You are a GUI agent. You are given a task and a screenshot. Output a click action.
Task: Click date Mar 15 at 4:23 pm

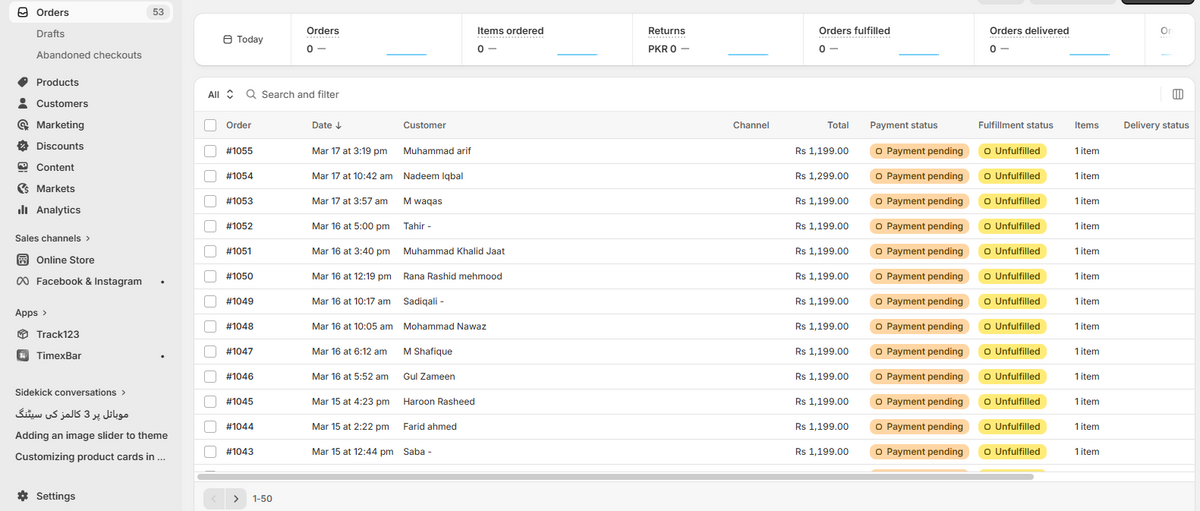coord(351,401)
